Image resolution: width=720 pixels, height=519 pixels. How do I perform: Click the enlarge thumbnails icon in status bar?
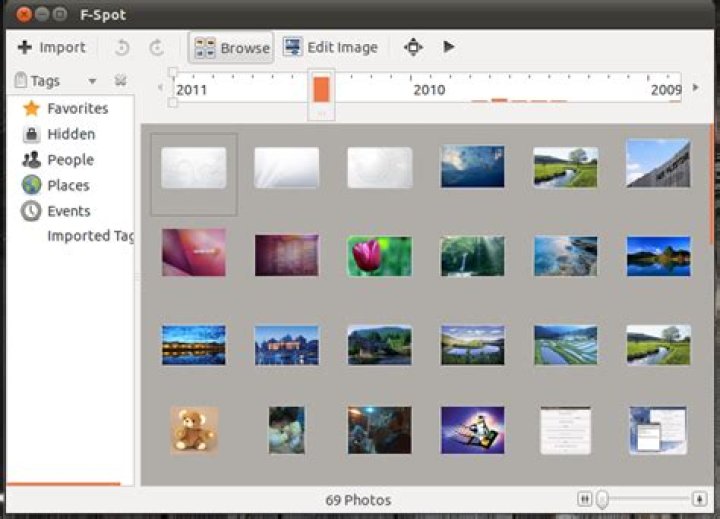tap(699, 499)
